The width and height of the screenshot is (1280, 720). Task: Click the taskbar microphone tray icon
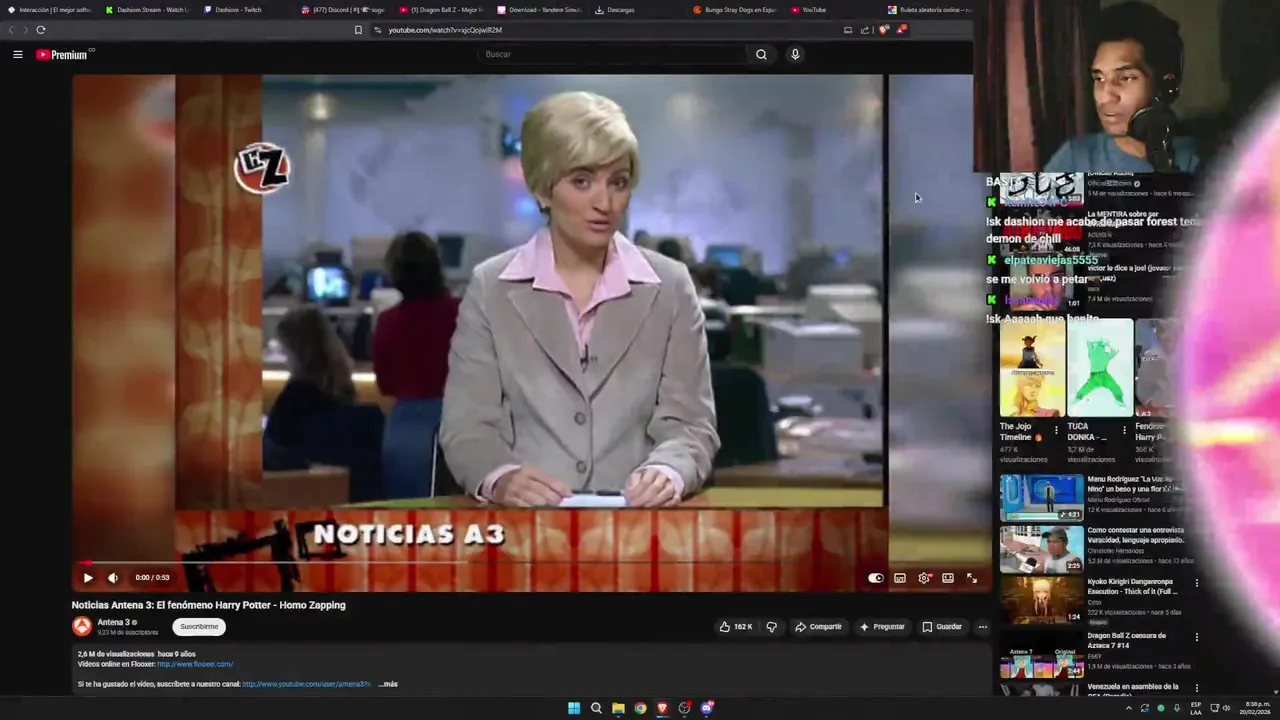click(1177, 708)
